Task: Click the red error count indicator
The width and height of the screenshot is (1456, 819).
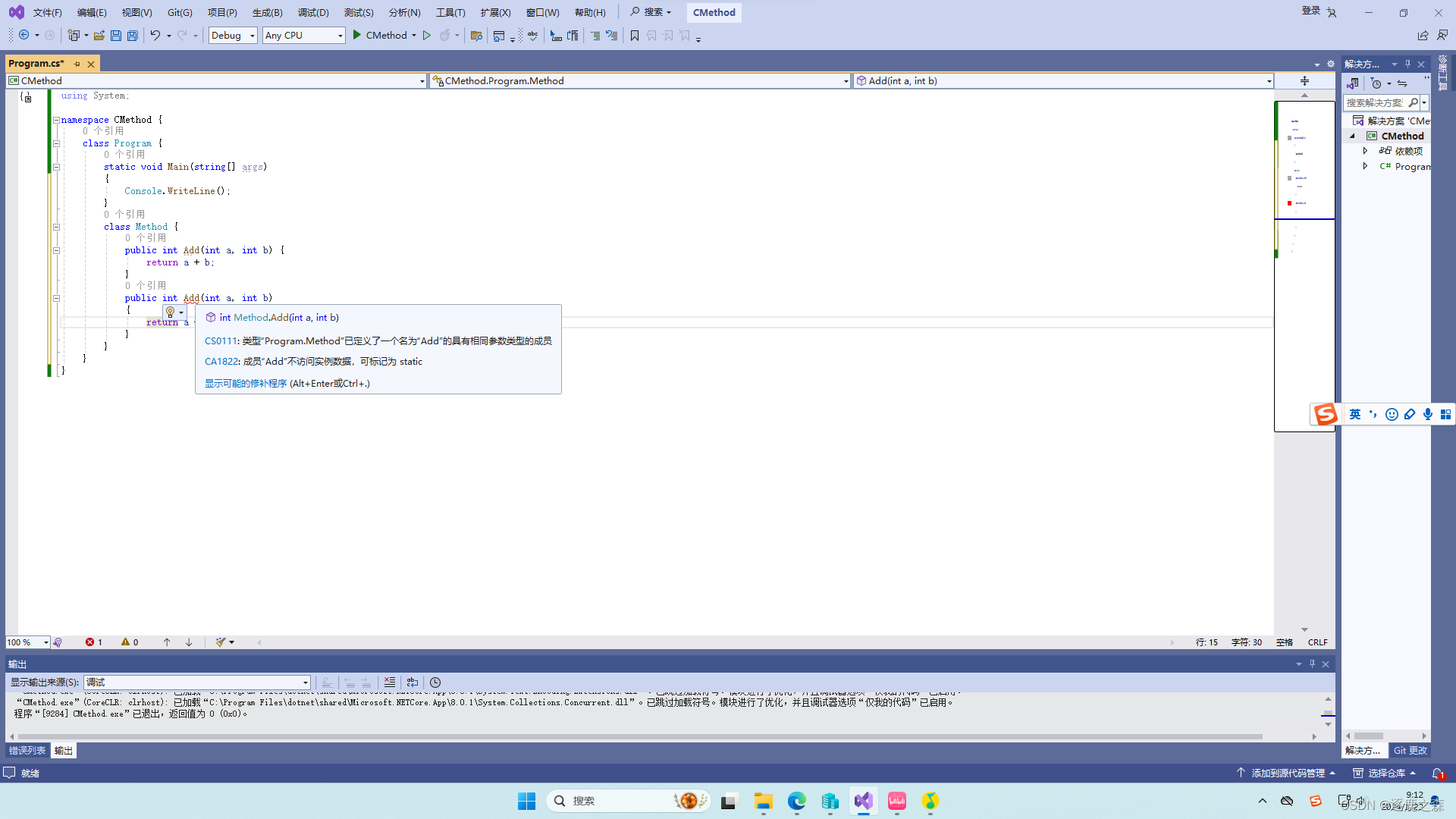Action: point(94,642)
